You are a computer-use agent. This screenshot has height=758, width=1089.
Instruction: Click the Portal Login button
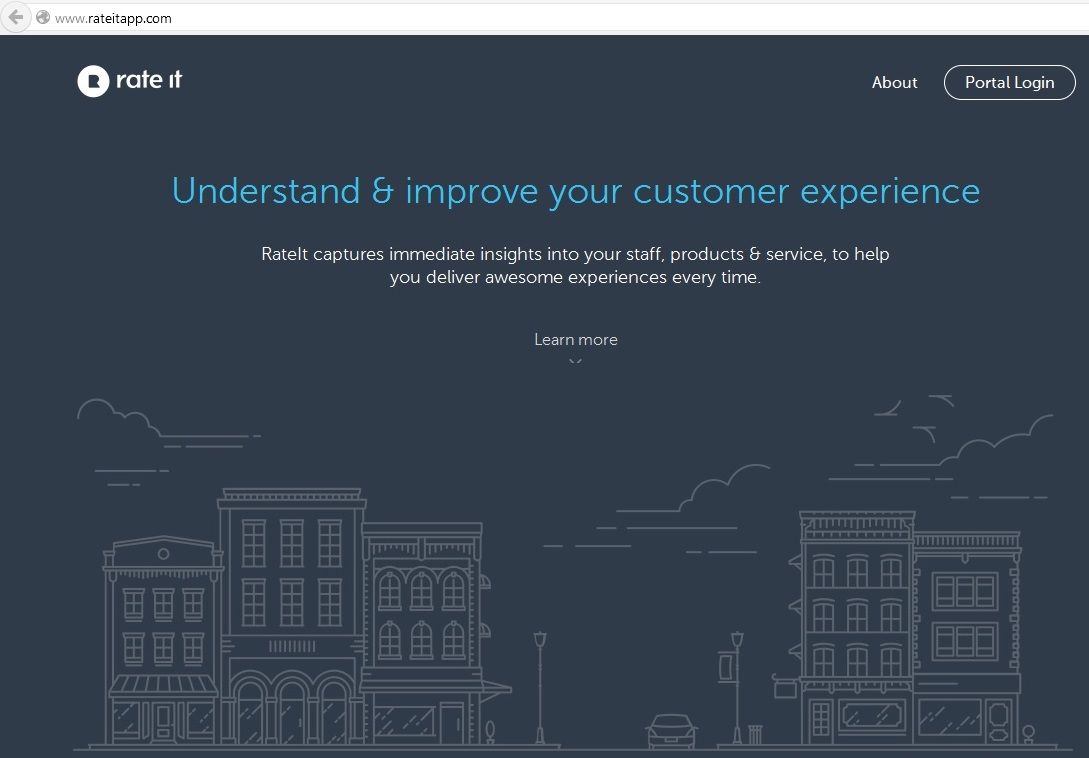(x=1009, y=83)
